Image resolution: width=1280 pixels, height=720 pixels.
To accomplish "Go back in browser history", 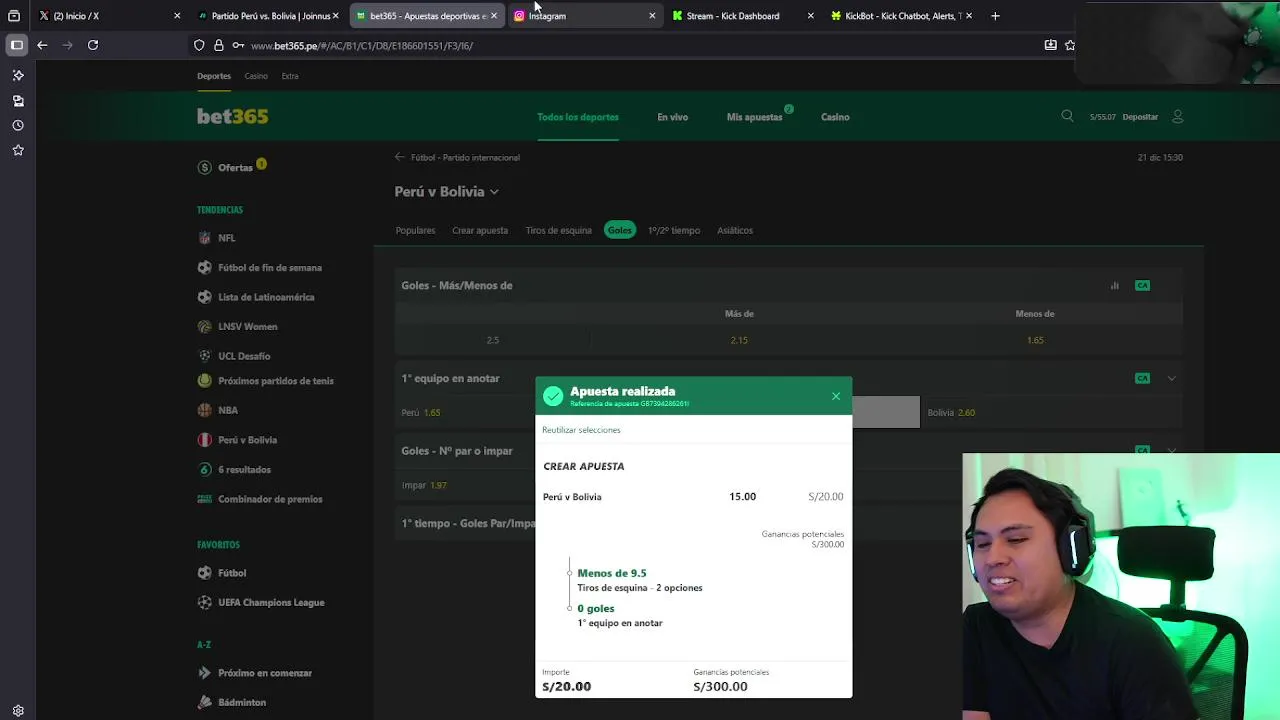I will point(42,45).
